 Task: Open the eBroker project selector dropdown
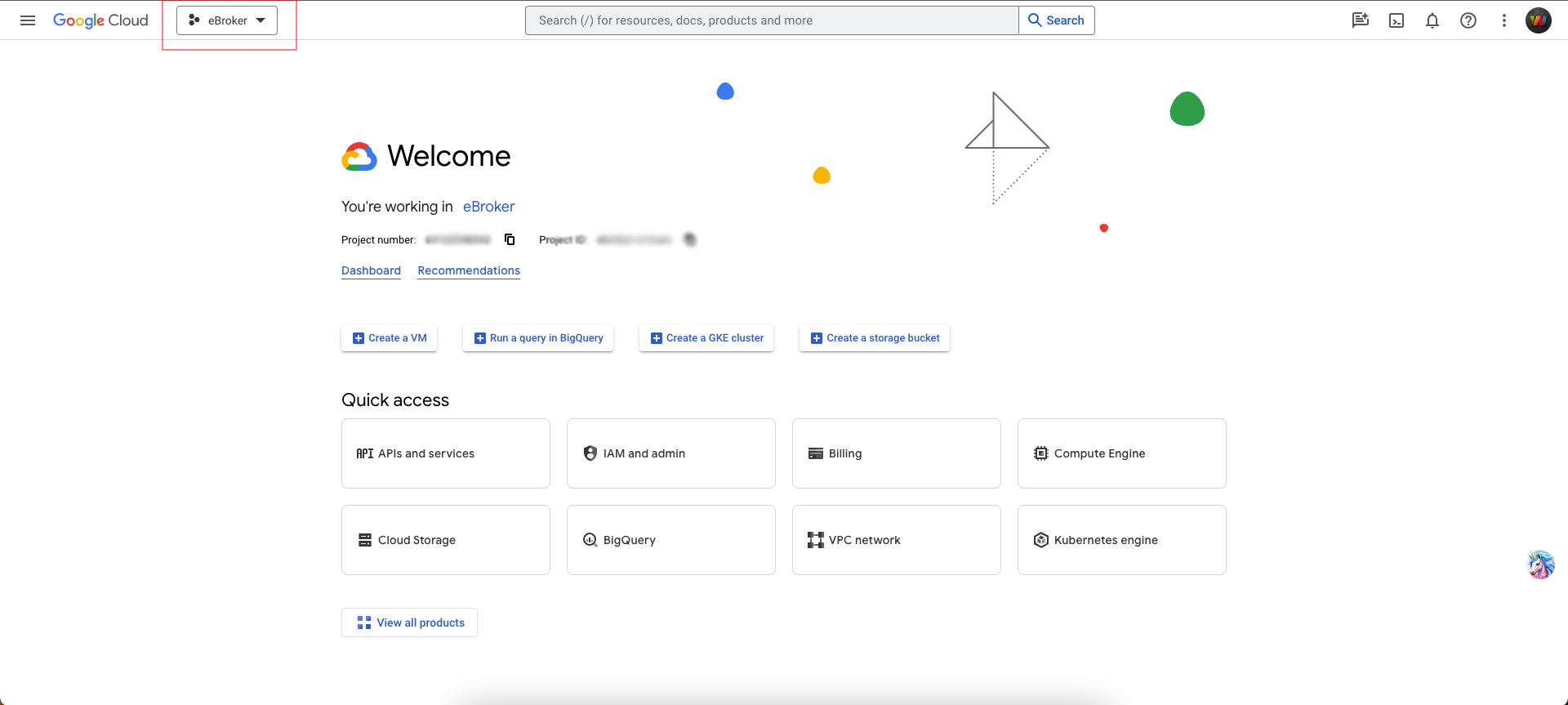(227, 20)
